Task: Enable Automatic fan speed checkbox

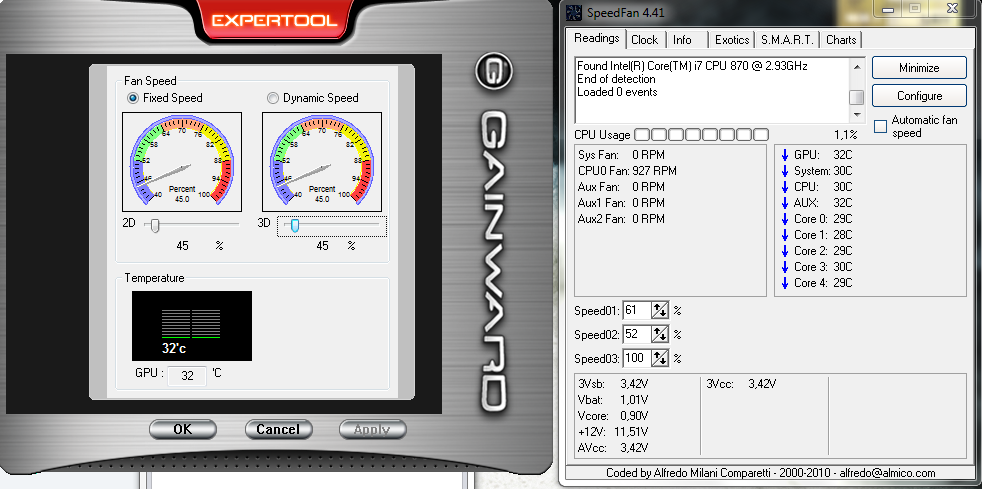Action: [881, 126]
